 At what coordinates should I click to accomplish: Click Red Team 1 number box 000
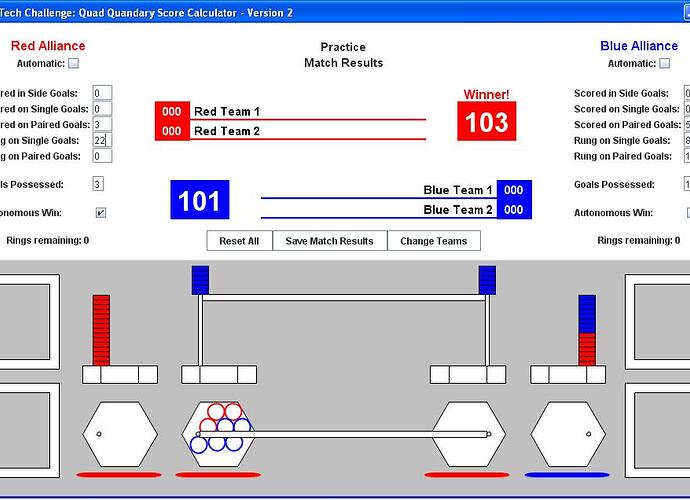click(172, 111)
